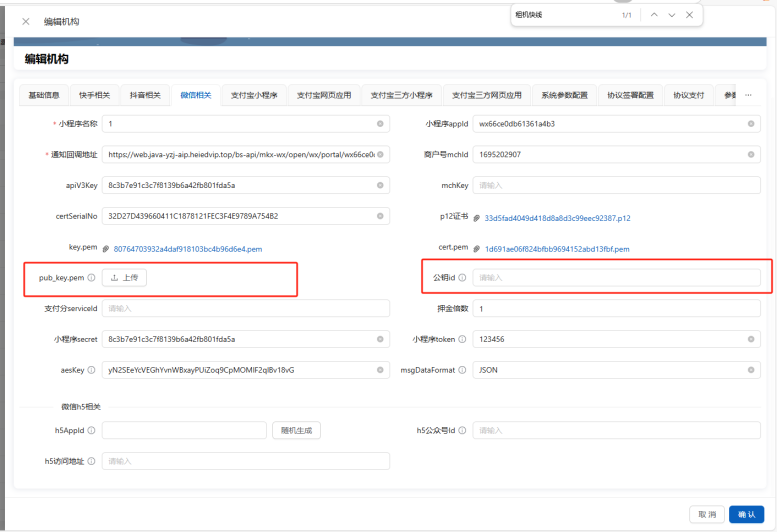Focus the 公钥id input field
This screenshot has width=777, height=532.
(616, 278)
